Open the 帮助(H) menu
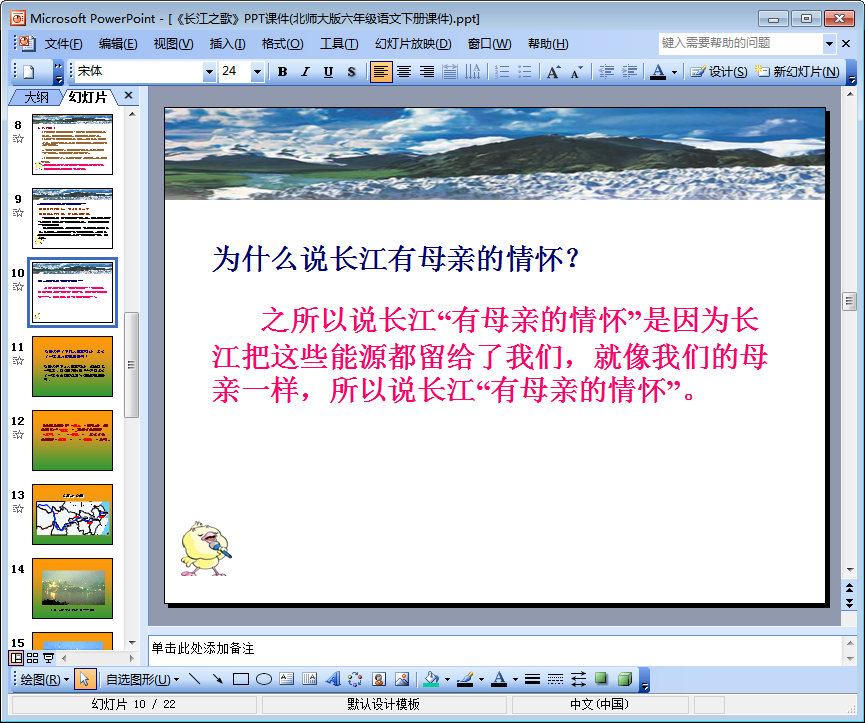 [548, 44]
